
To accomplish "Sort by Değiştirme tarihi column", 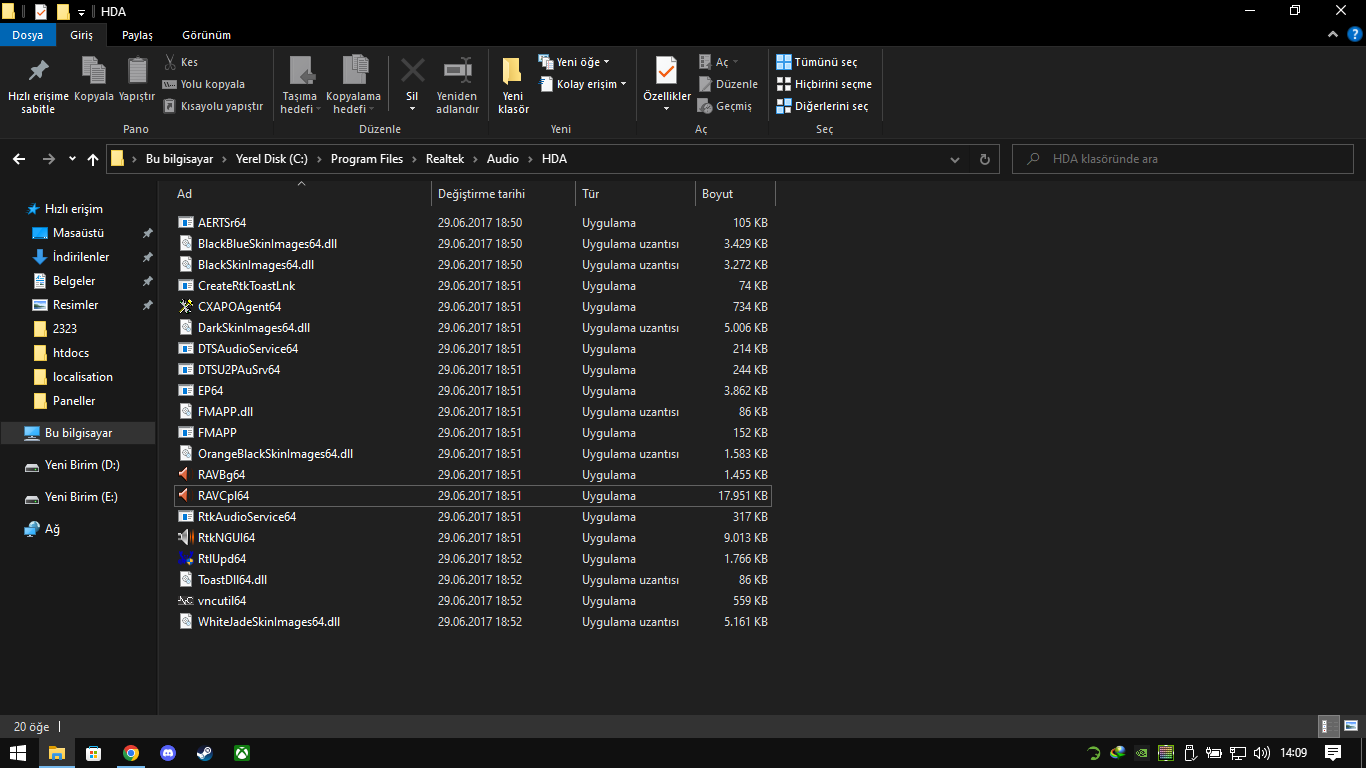I will coord(504,194).
